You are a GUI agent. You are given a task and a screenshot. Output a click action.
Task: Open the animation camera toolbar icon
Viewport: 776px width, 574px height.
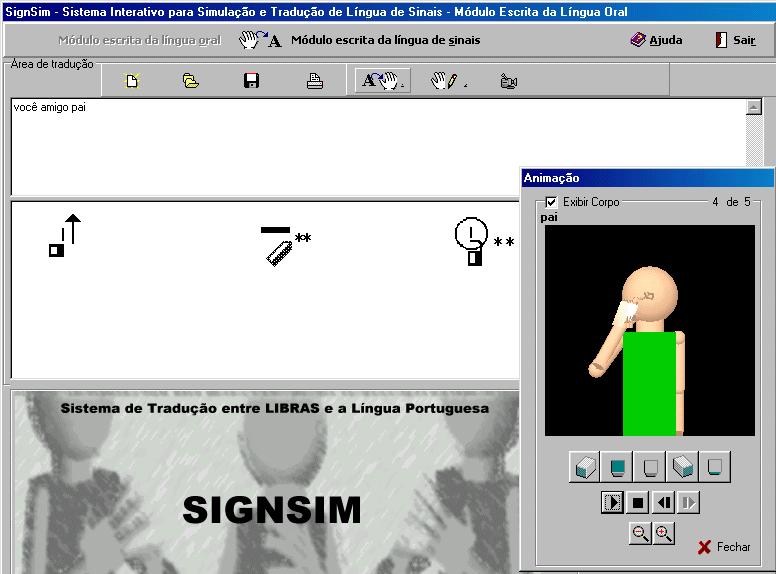[508, 81]
